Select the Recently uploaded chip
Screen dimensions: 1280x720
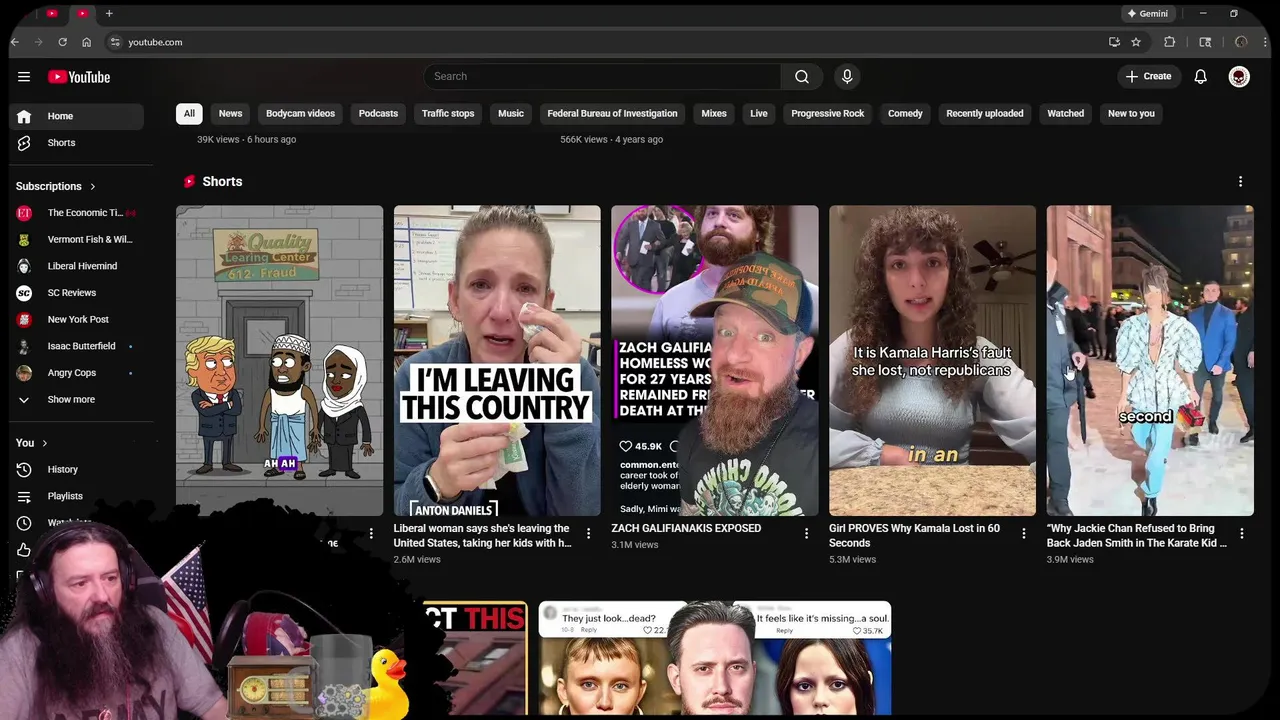pos(985,114)
